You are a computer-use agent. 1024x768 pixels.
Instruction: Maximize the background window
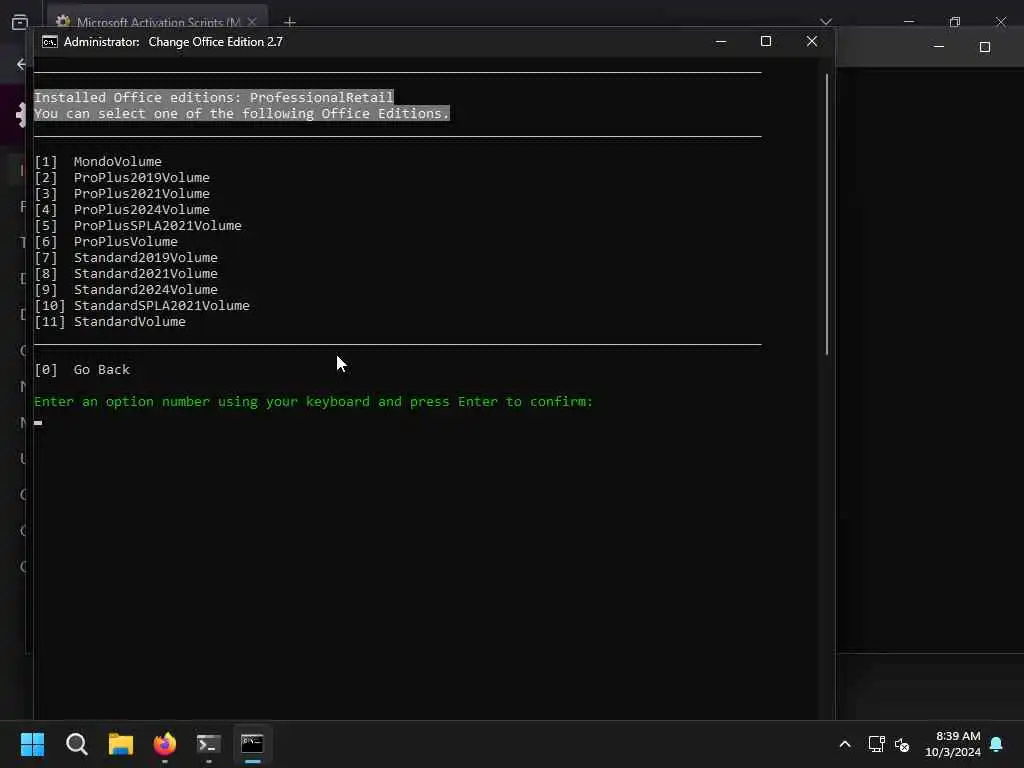point(985,47)
